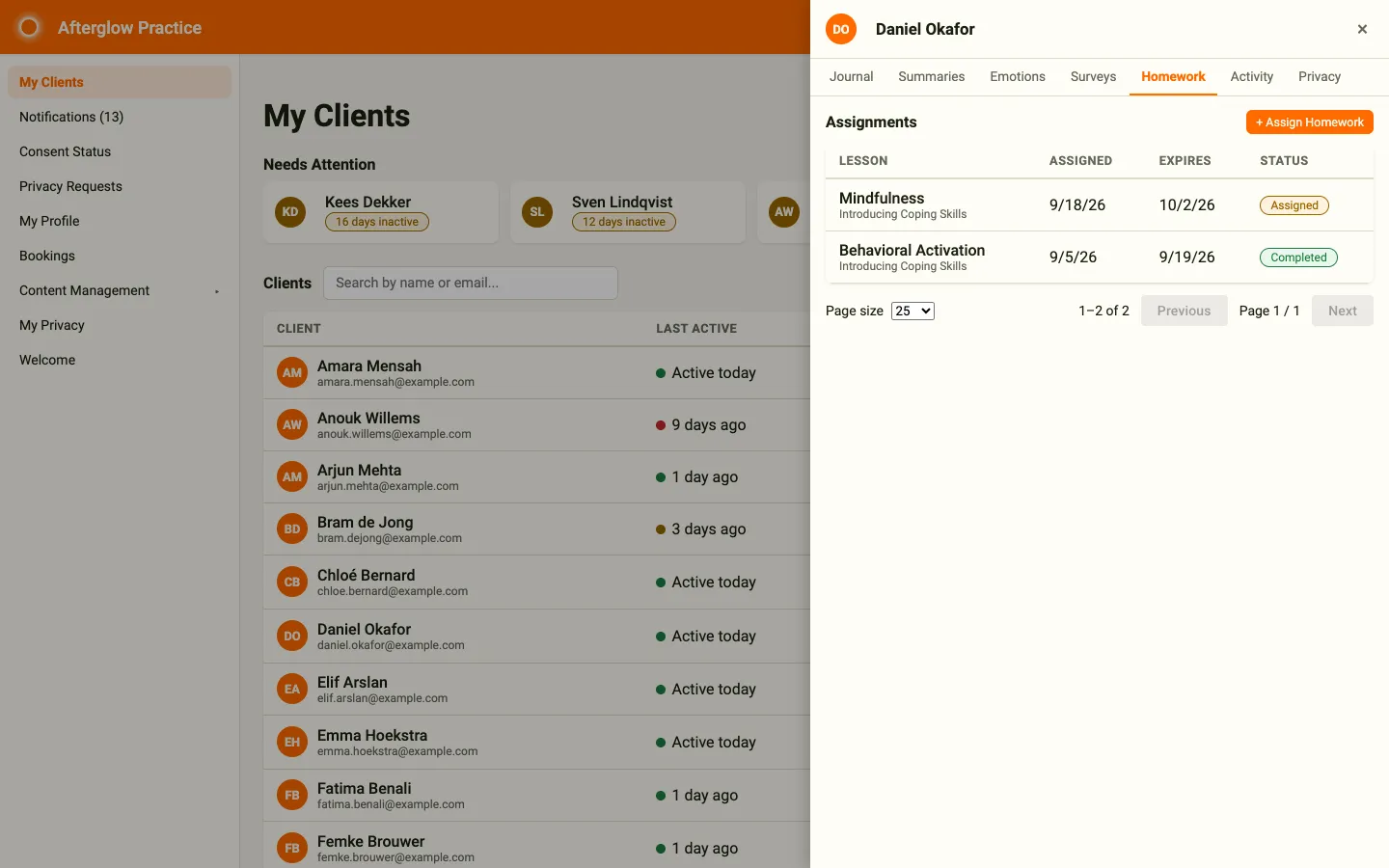Open Notifications (13) in sidebar

[x=120, y=117]
